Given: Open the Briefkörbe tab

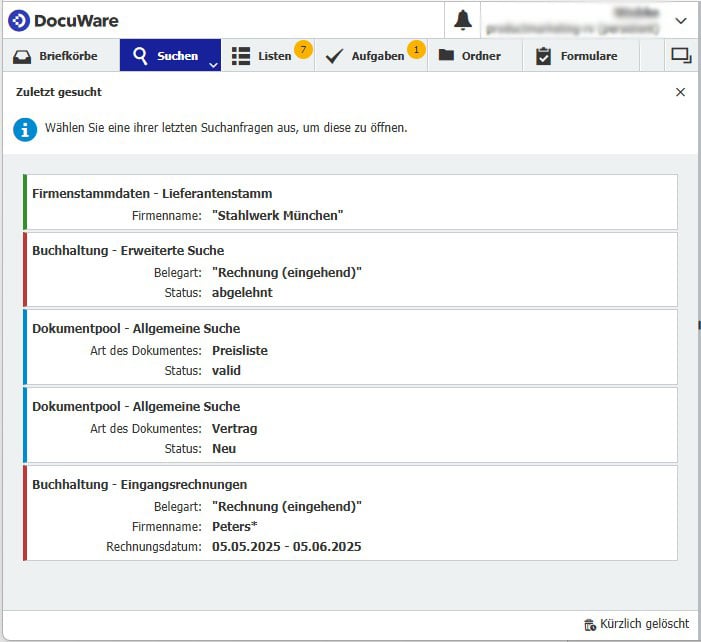Looking at the screenshot, I should 61,55.
